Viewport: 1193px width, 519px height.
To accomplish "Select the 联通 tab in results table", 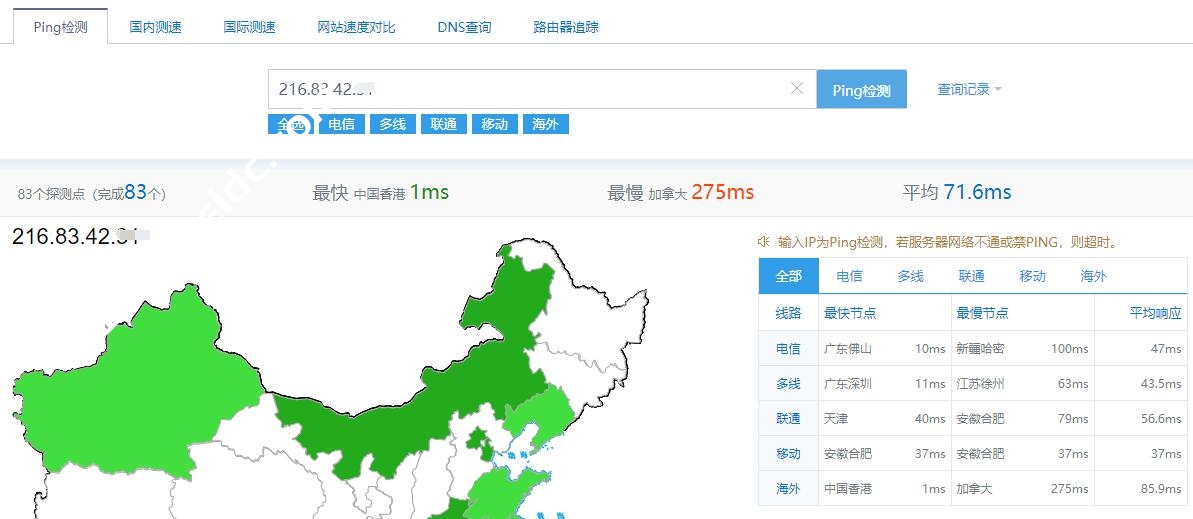I will point(972,276).
